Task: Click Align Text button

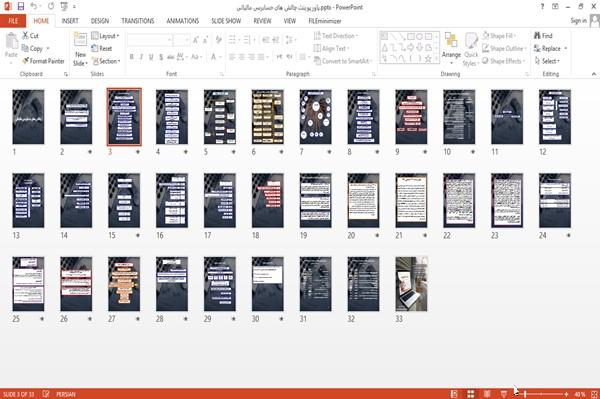Action: coord(331,48)
